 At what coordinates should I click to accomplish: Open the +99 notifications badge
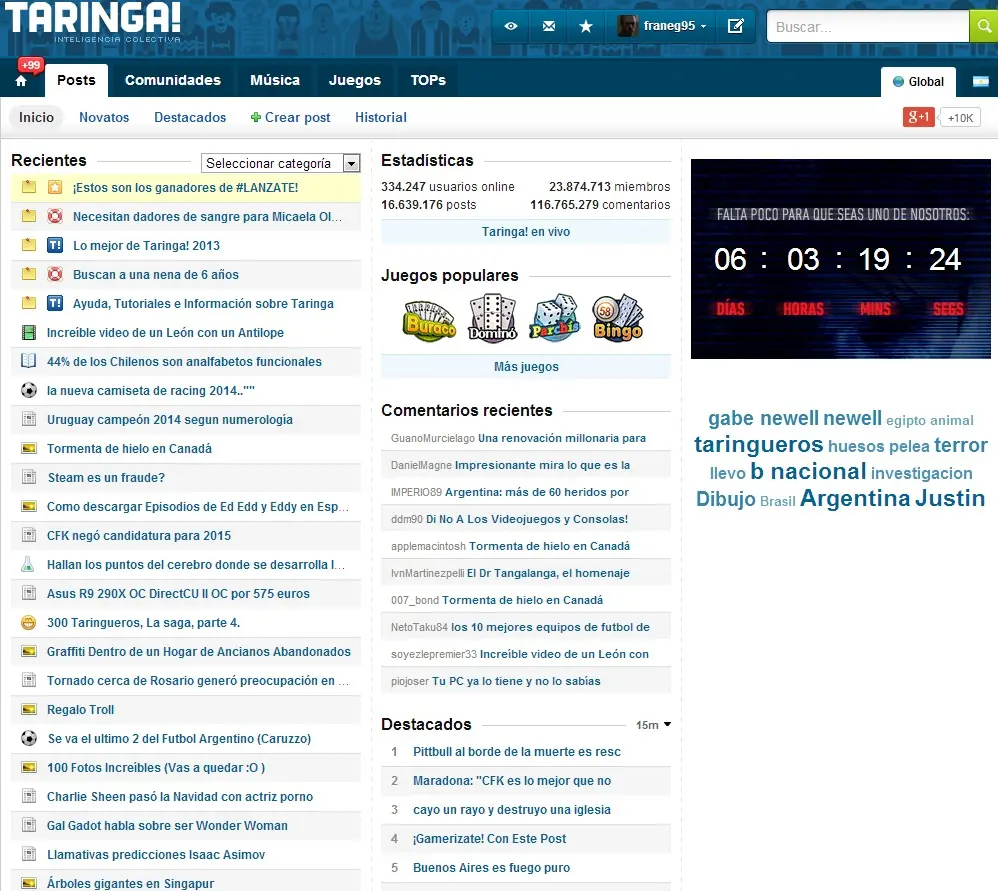[31, 65]
